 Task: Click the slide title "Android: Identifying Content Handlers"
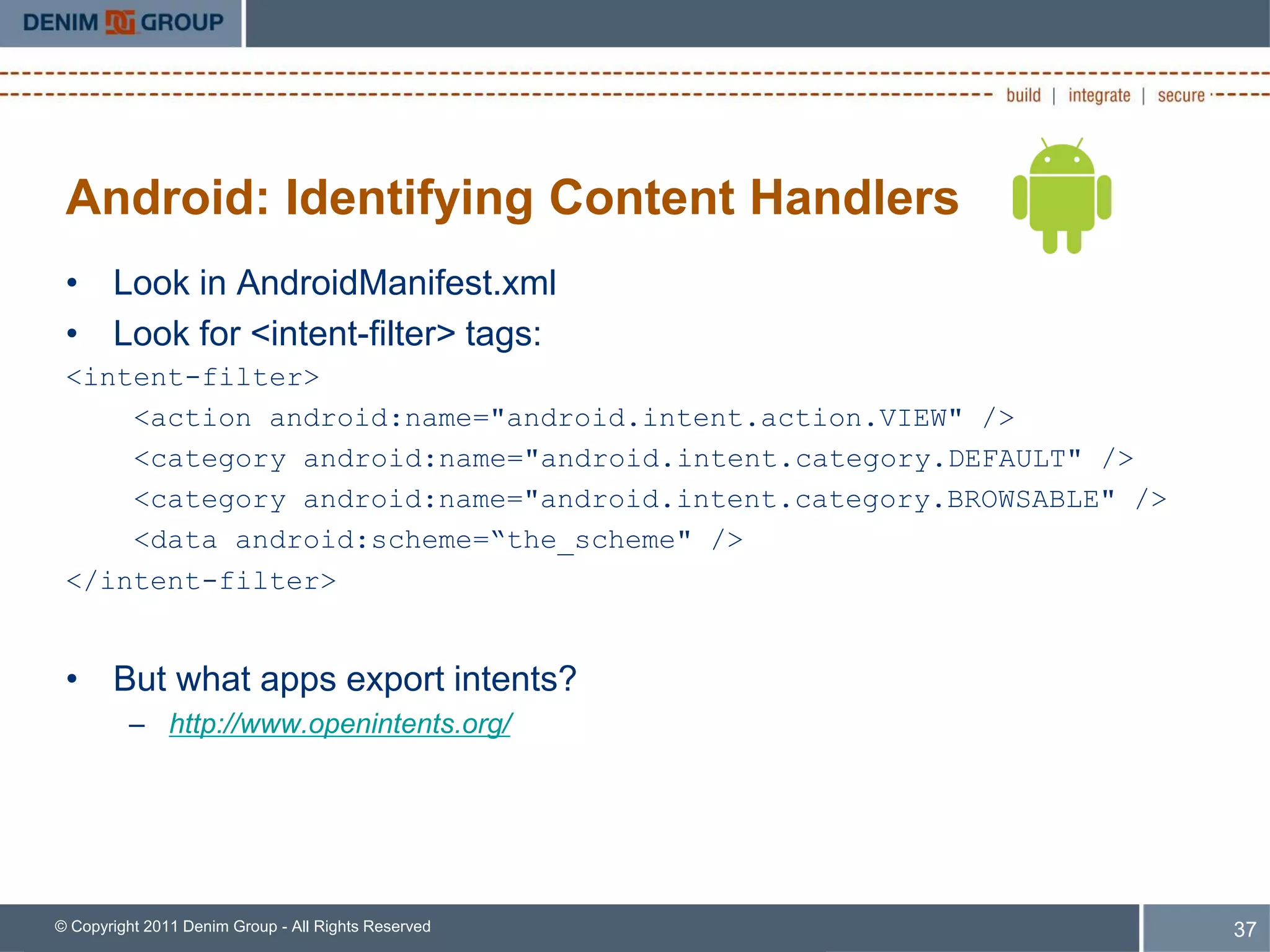coord(512,198)
